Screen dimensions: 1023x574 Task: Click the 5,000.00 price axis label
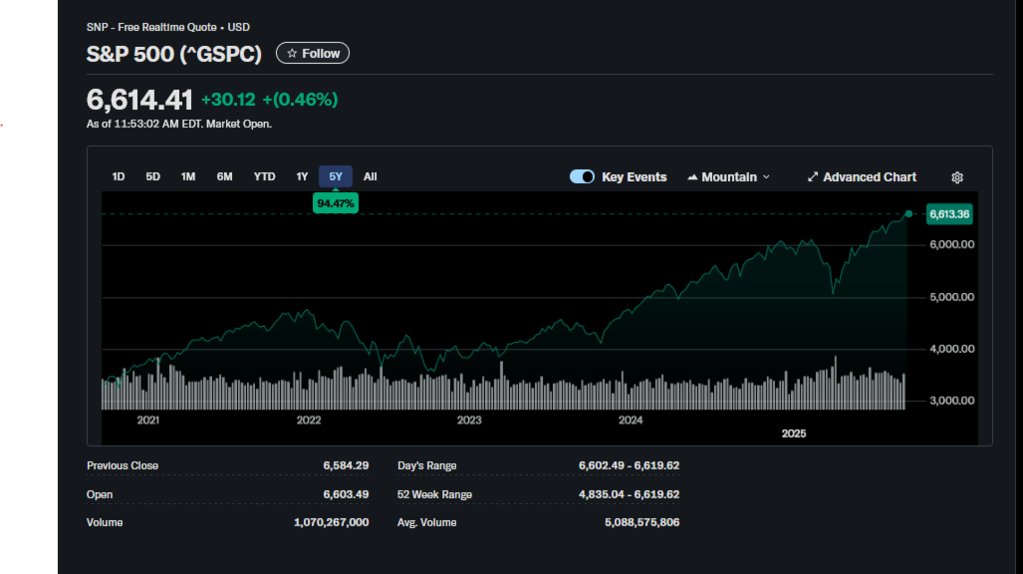pyautogui.click(x=952, y=297)
